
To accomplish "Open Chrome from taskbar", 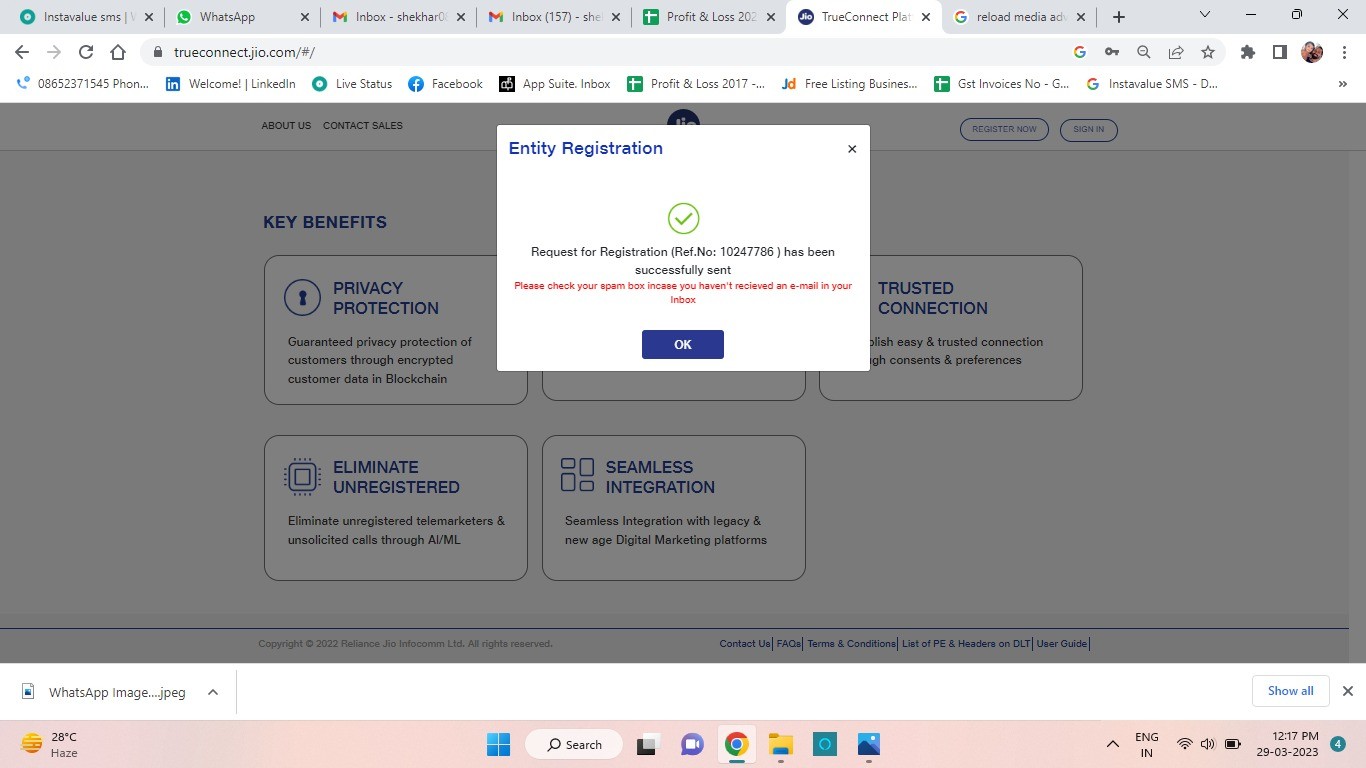I will point(736,744).
